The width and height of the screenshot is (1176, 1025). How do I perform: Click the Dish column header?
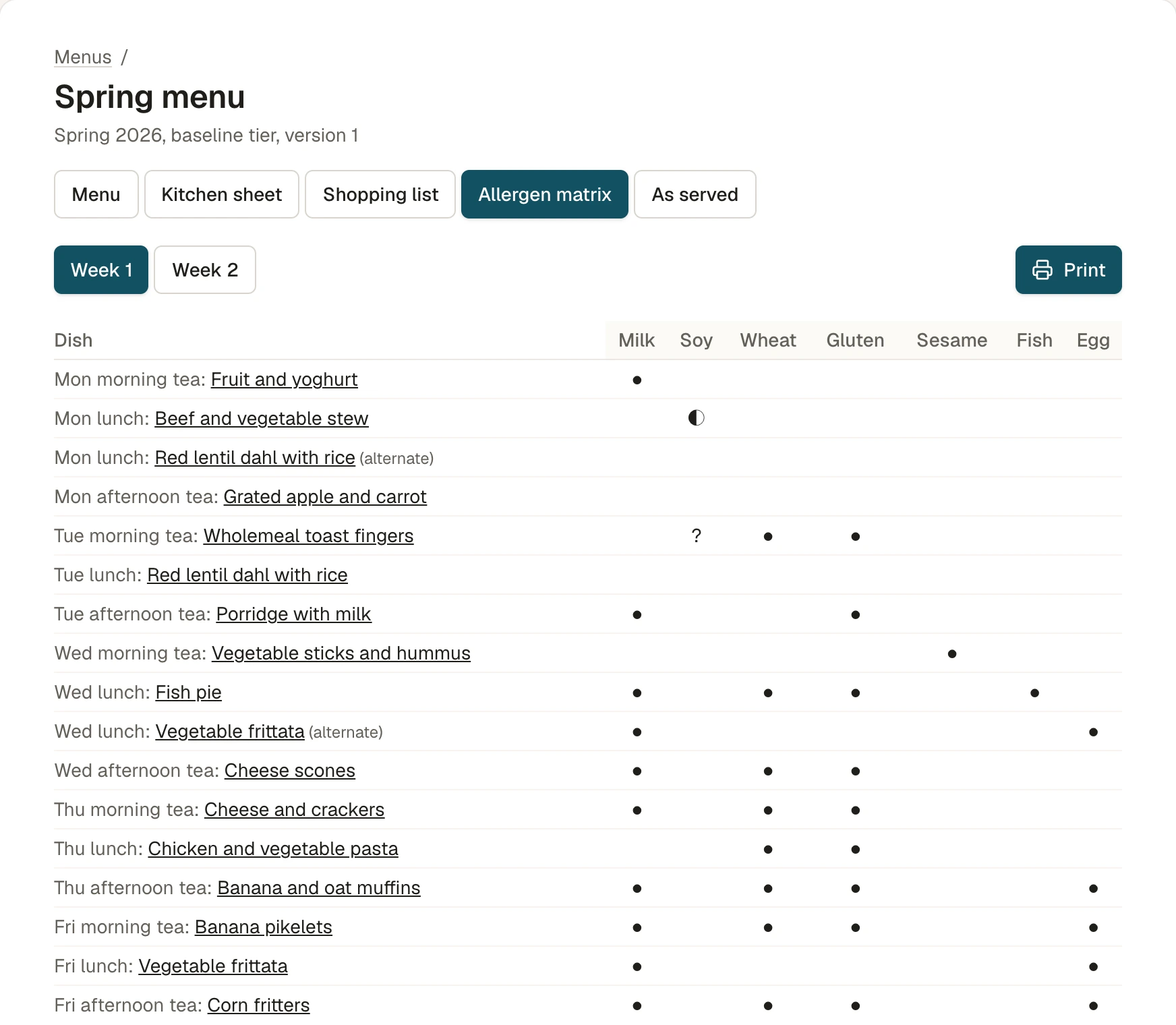coord(73,340)
